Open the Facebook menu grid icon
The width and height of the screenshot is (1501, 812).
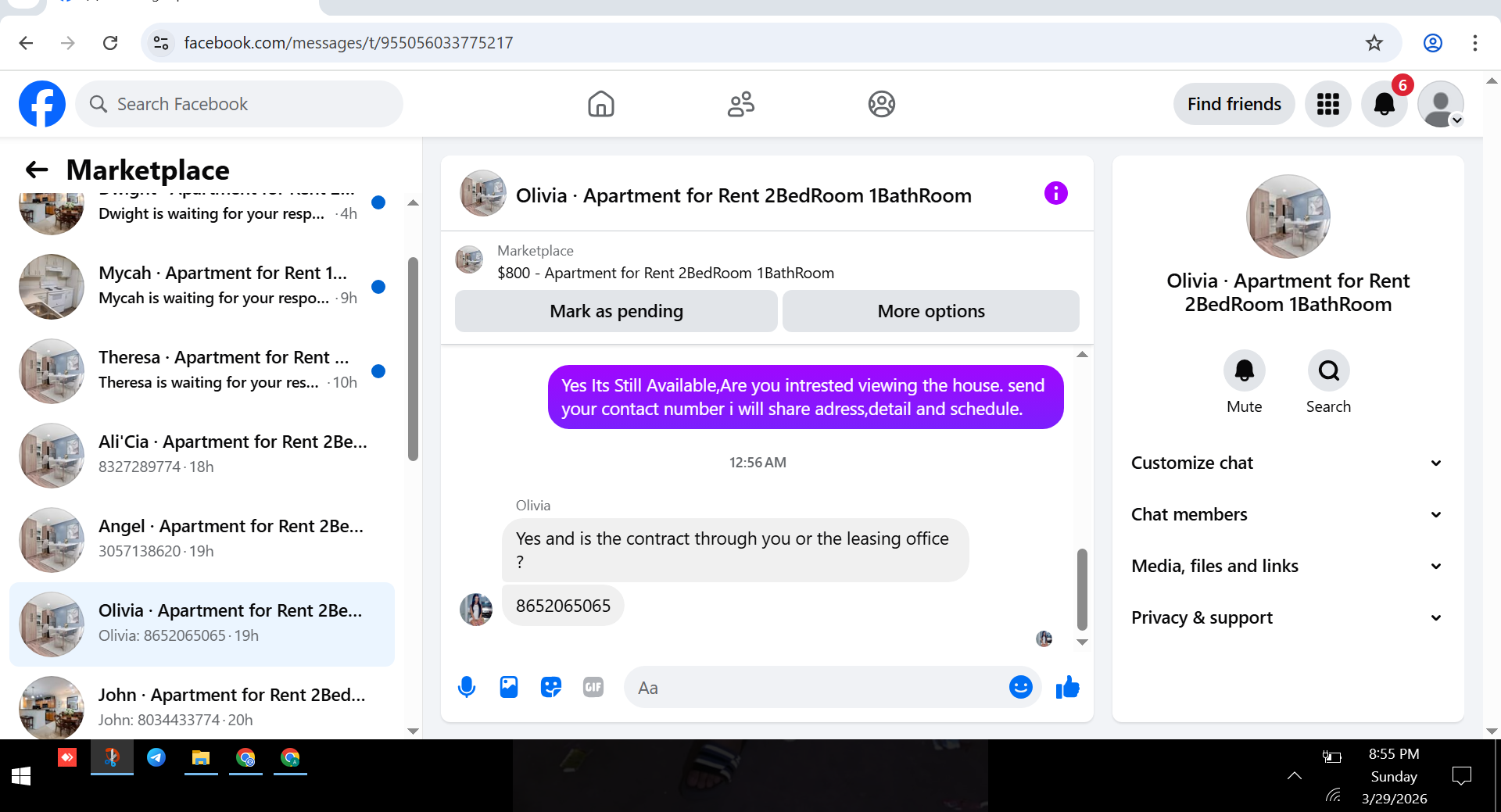click(x=1328, y=104)
